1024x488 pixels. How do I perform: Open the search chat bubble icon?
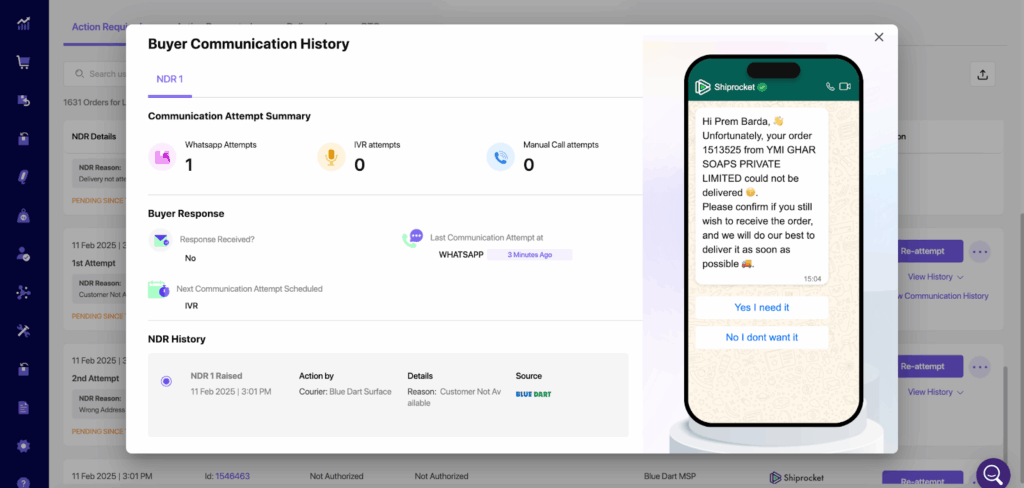(x=993, y=473)
